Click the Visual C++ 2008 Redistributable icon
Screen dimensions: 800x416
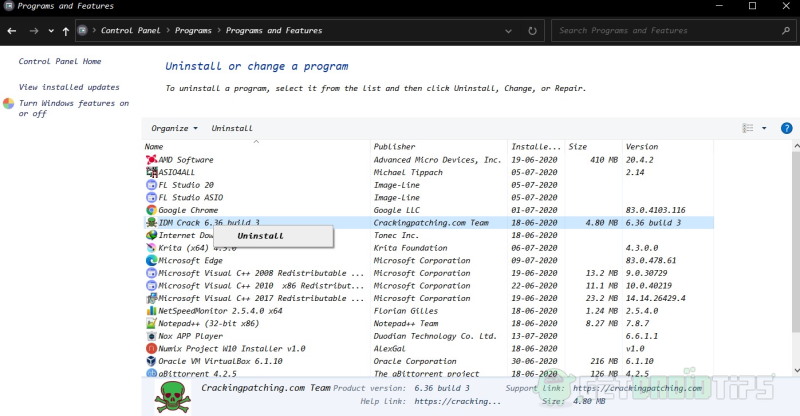151,273
